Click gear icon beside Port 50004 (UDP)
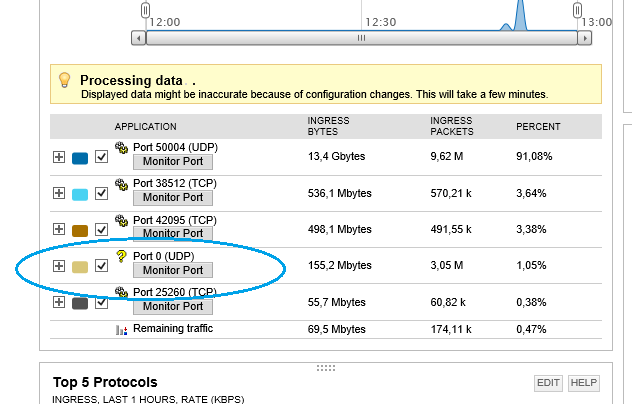This screenshot has height=404, width=632. point(121,148)
